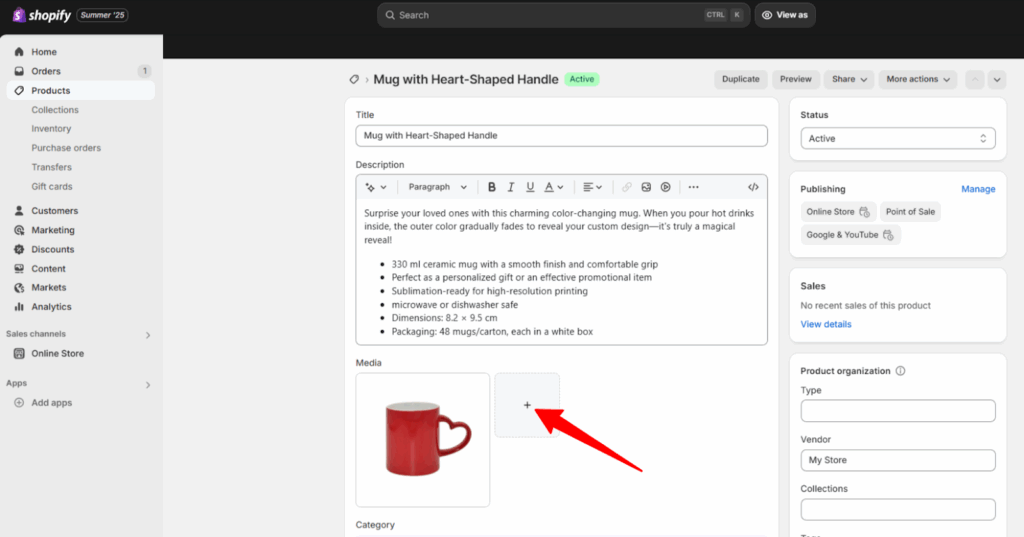The height and width of the screenshot is (537, 1024).
Task: Open the Status dropdown set to Active
Action: click(897, 139)
